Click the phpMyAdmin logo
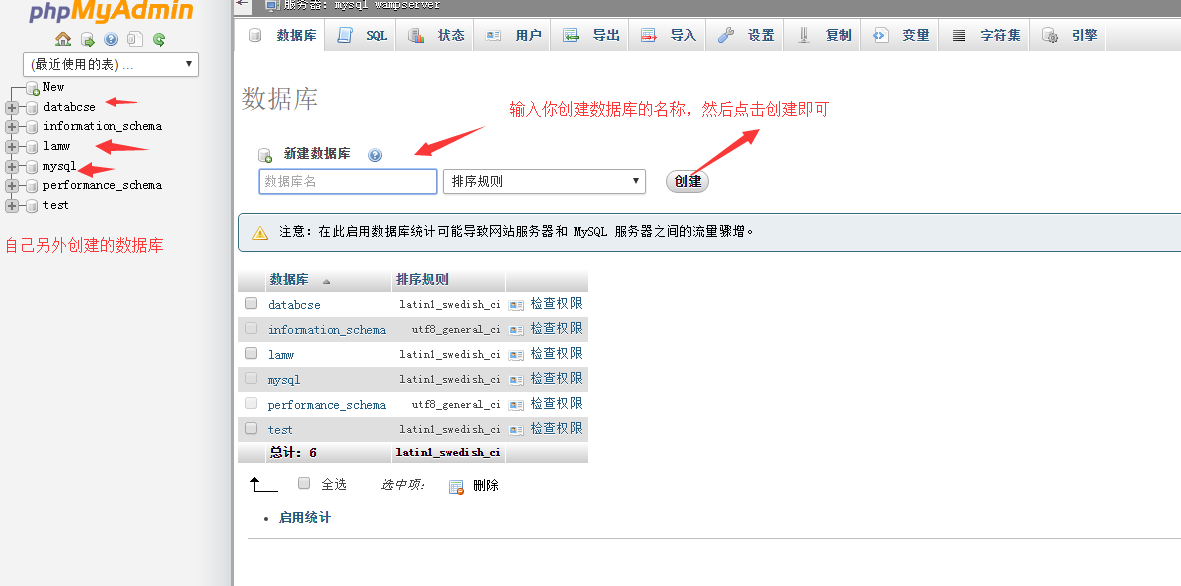Image resolution: width=1181 pixels, height=586 pixels. [111, 11]
